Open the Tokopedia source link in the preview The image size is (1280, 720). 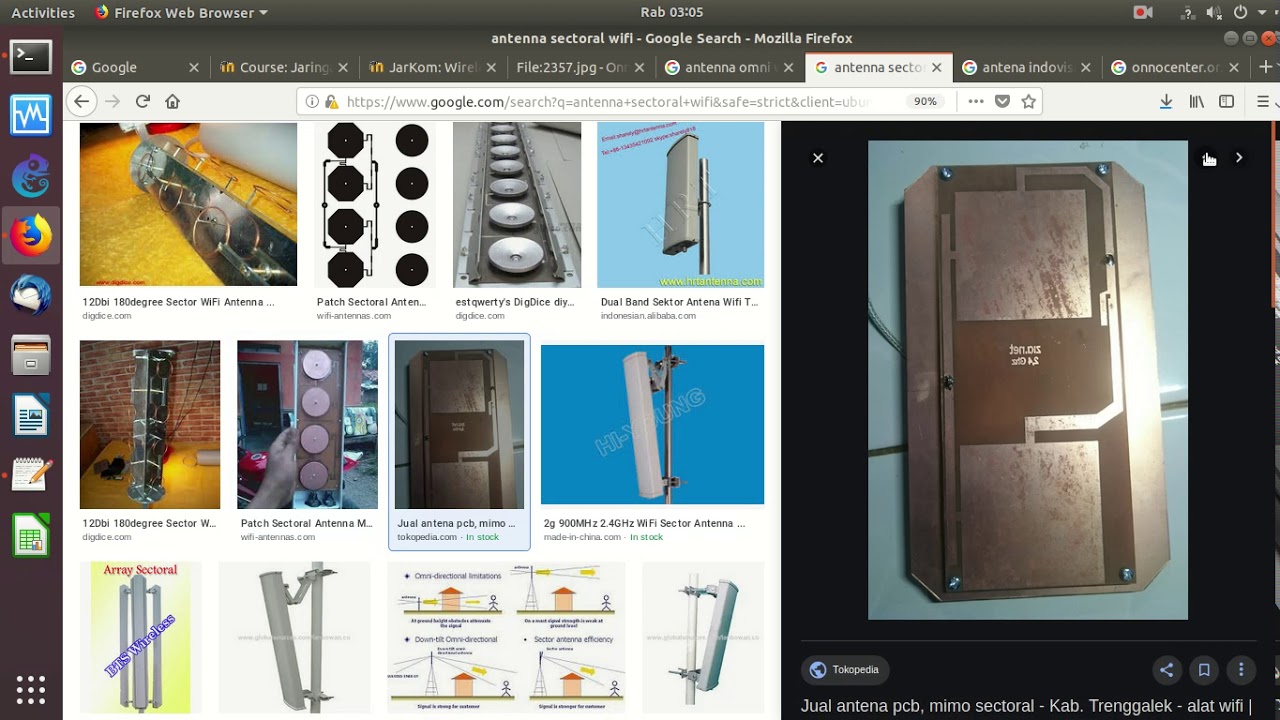click(846, 670)
